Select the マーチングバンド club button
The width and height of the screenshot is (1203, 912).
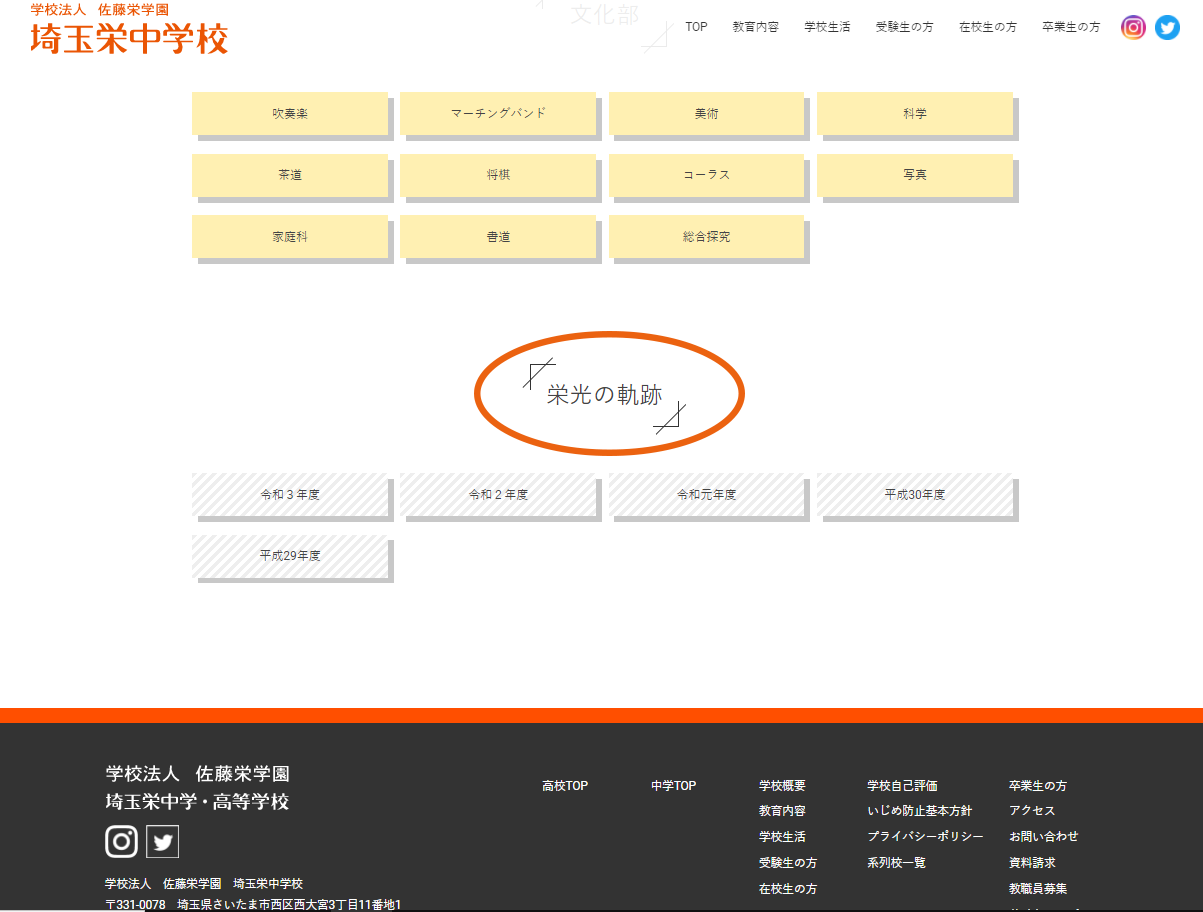coord(498,113)
